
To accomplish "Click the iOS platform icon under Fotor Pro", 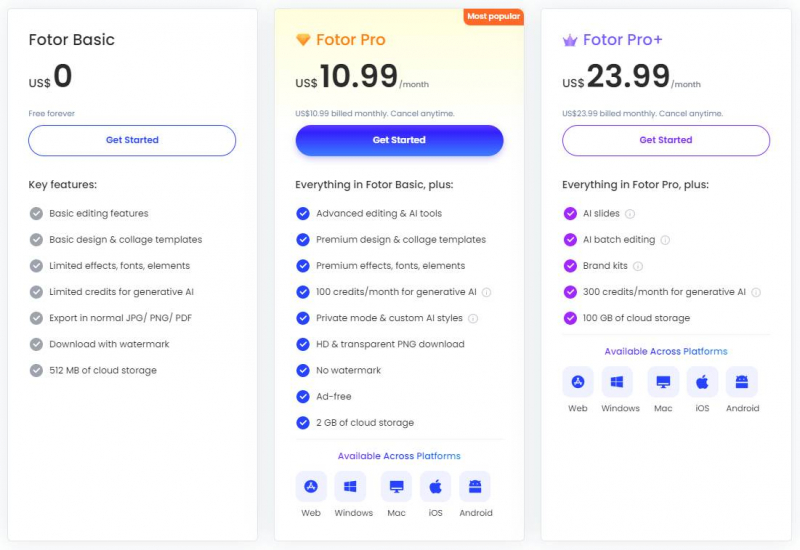I will pyautogui.click(x=435, y=487).
